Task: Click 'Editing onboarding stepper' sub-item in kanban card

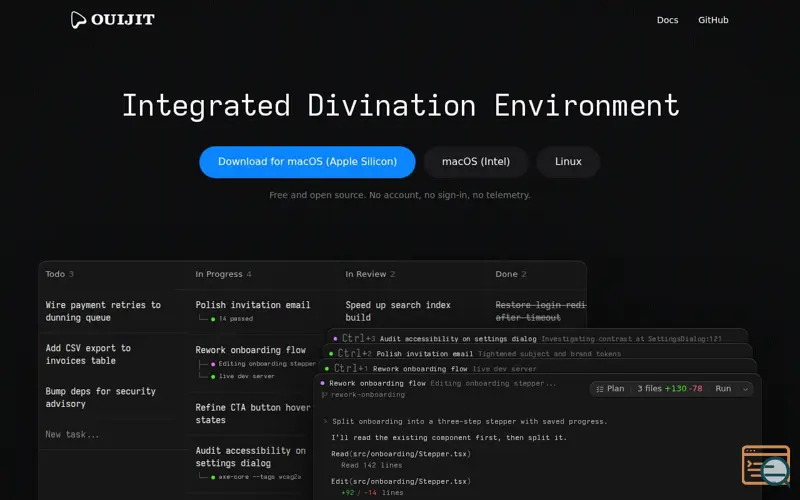Action: coord(267,364)
